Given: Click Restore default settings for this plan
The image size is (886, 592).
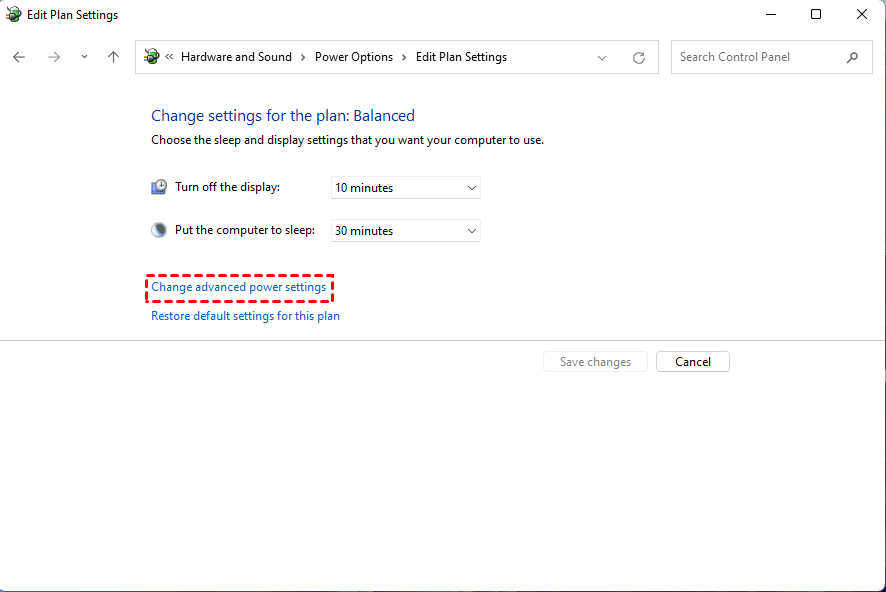Looking at the screenshot, I should 245,316.
